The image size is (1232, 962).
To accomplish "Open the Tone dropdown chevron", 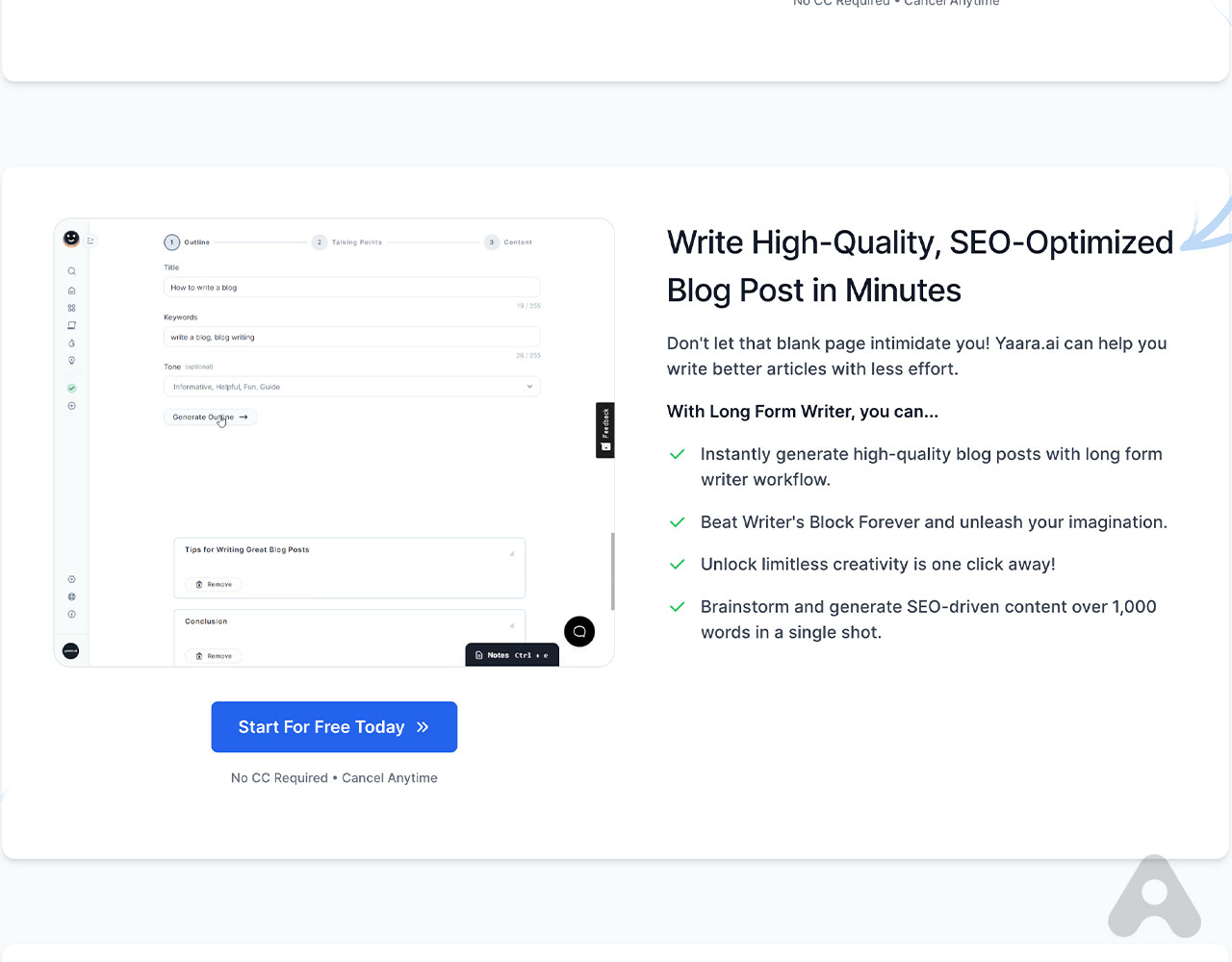I will tap(529, 387).
